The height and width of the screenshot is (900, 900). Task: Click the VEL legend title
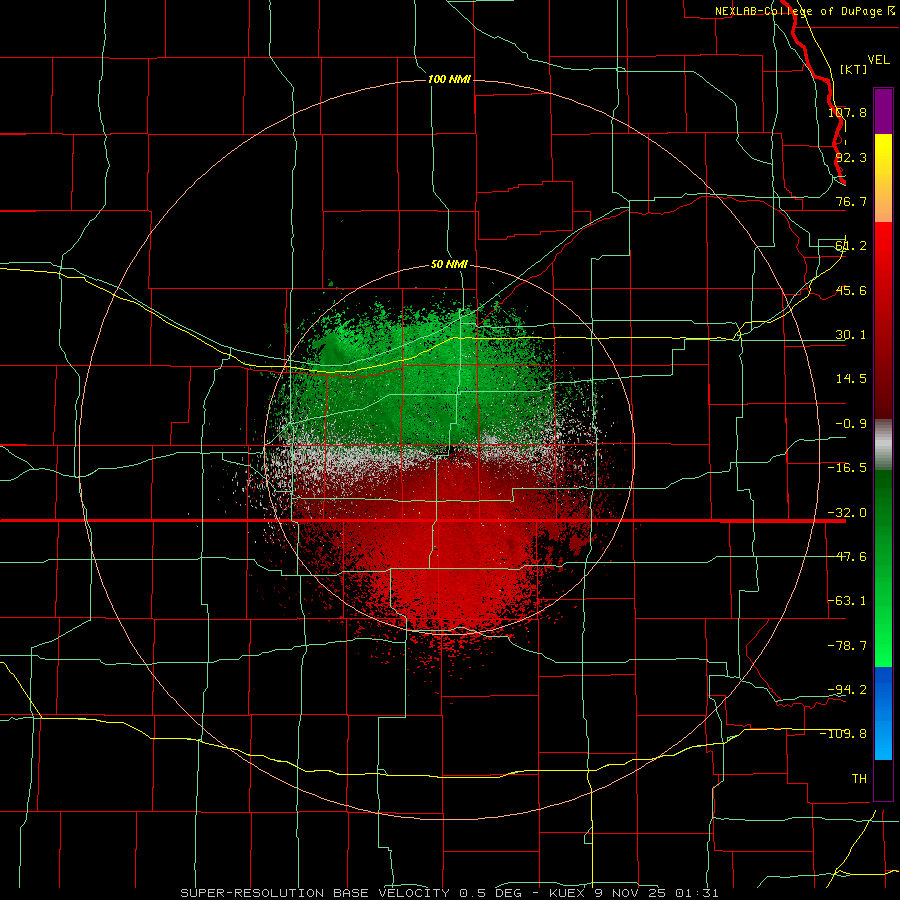point(878,60)
